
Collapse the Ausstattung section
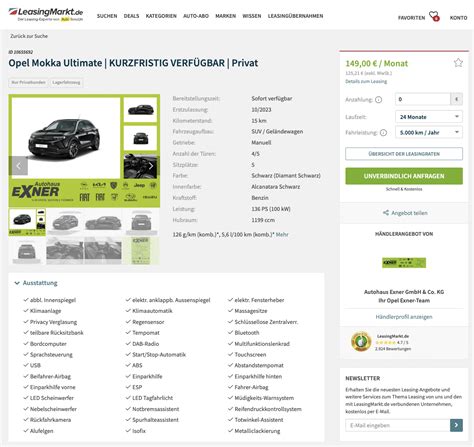[36, 283]
